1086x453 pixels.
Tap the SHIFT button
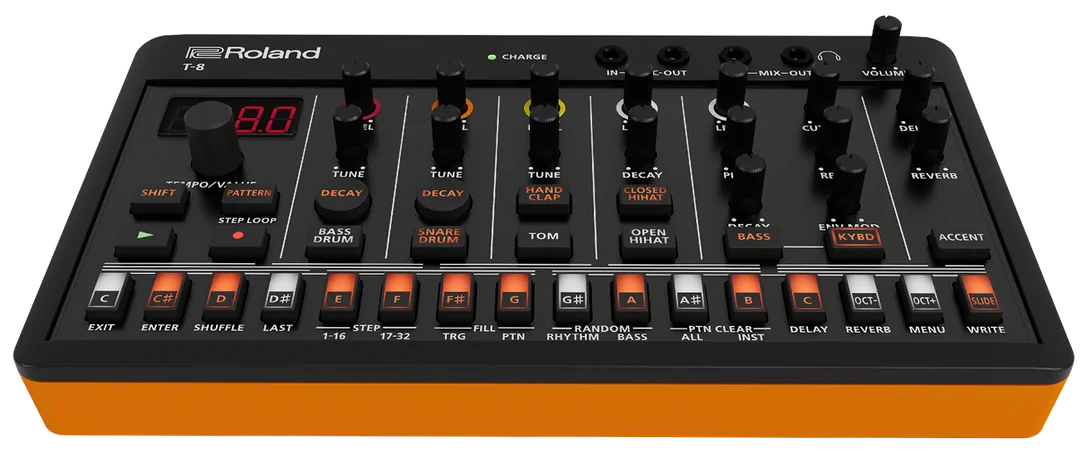(x=159, y=199)
